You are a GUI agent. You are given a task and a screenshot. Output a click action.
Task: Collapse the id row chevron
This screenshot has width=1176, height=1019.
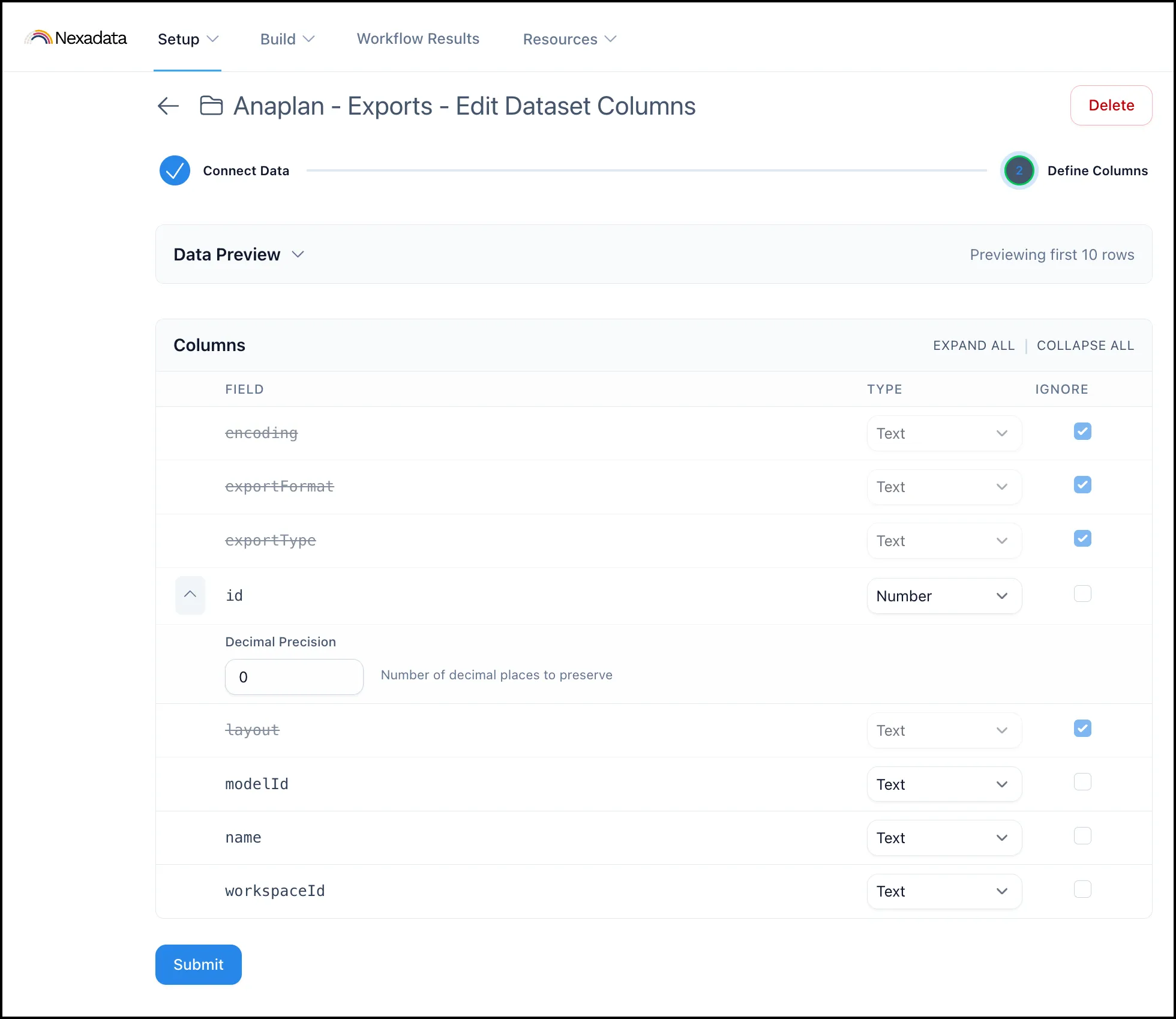pyautogui.click(x=190, y=595)
